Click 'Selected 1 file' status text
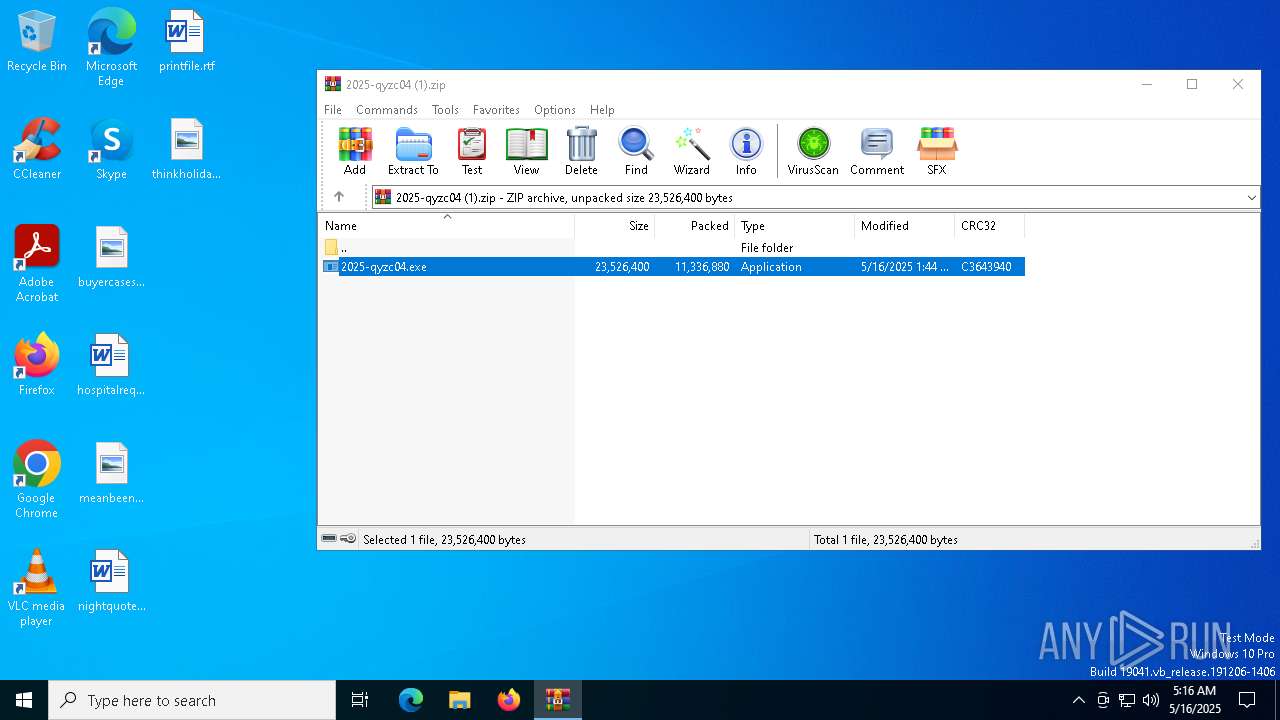The width and height of the screenshot is (1280, 720). [x=444, y=540]
